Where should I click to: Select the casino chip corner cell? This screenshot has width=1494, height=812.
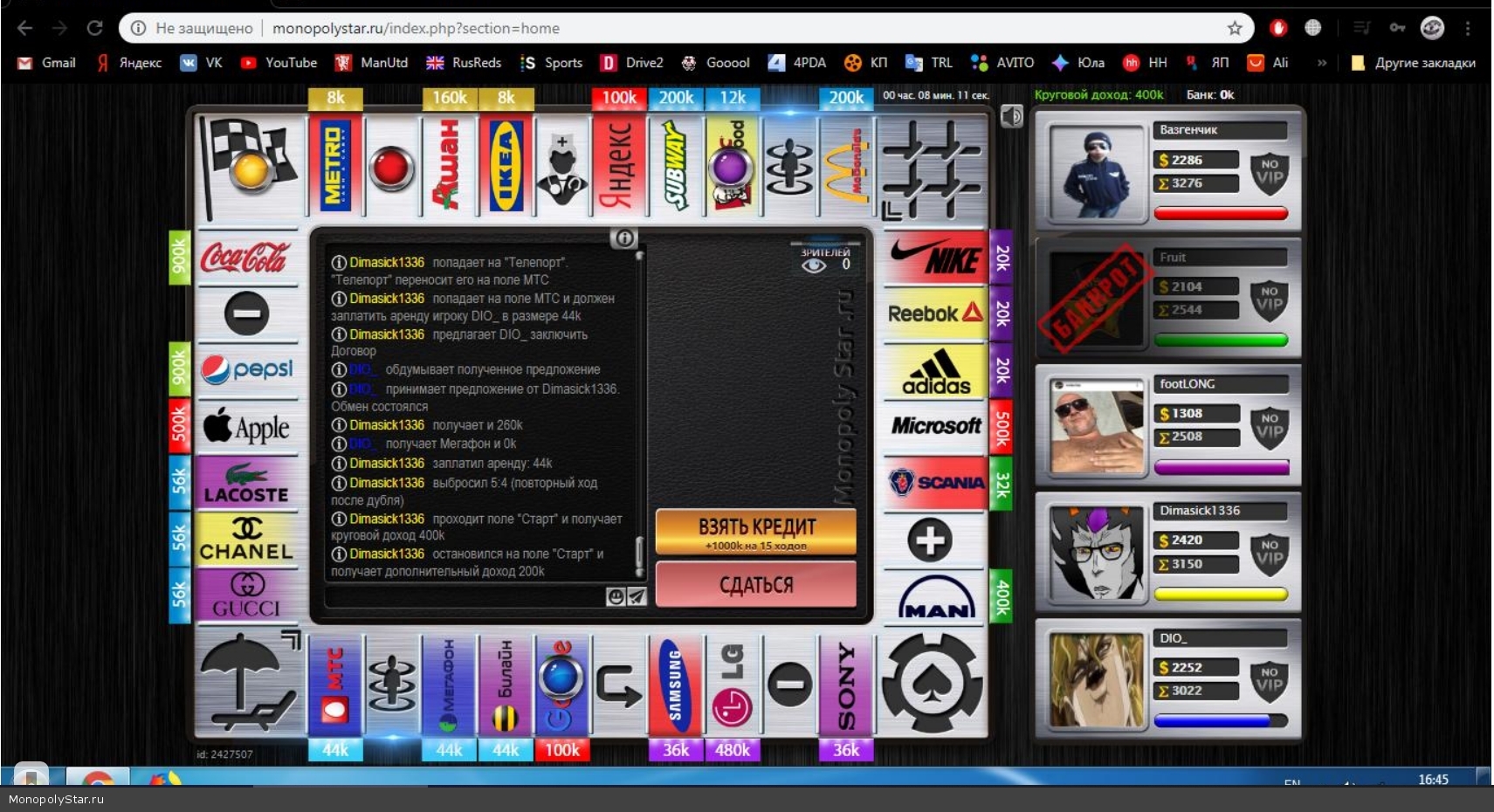click(x=933, y=684)
